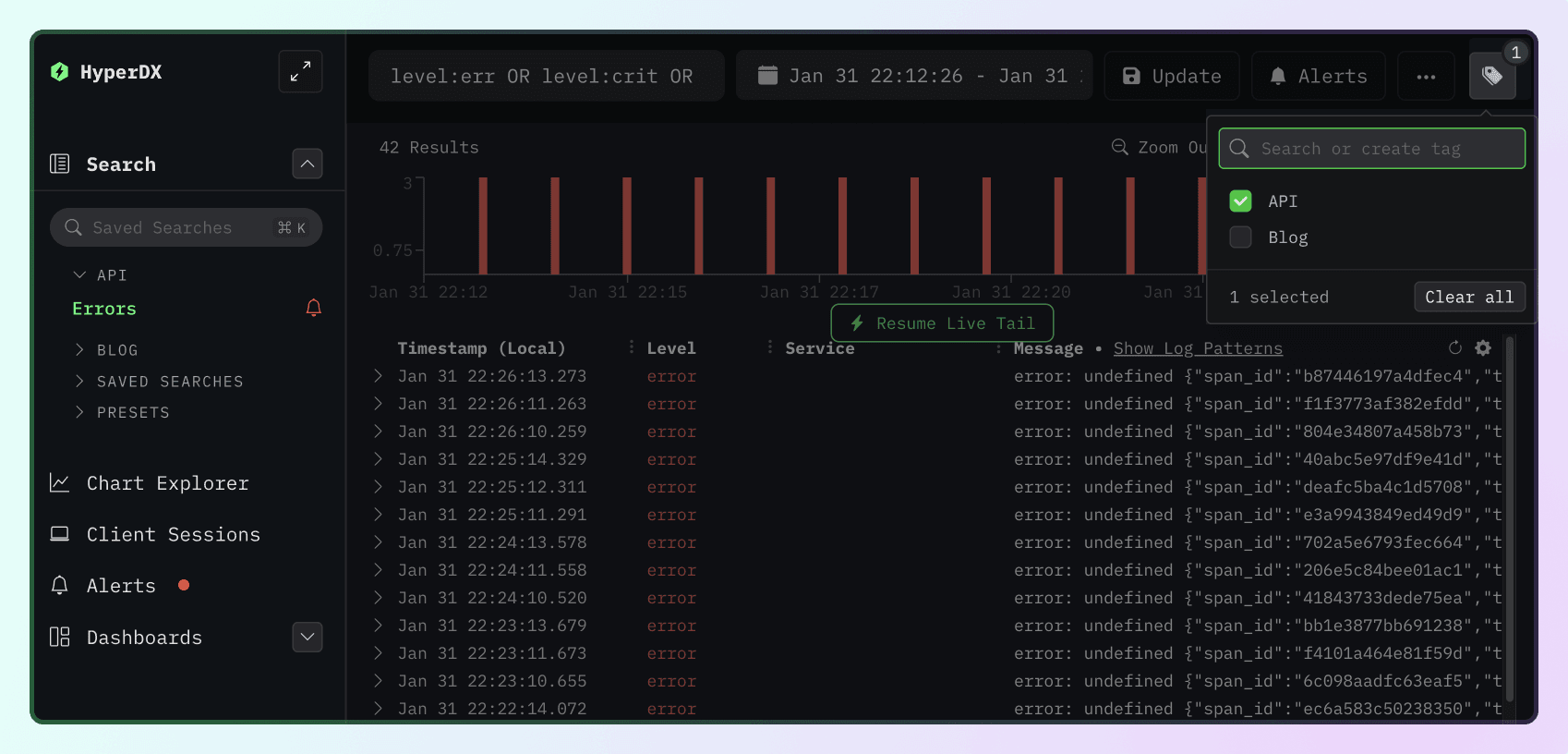
Task: Click the Zoom Out magnifier icon
Action: [1120, 148]
